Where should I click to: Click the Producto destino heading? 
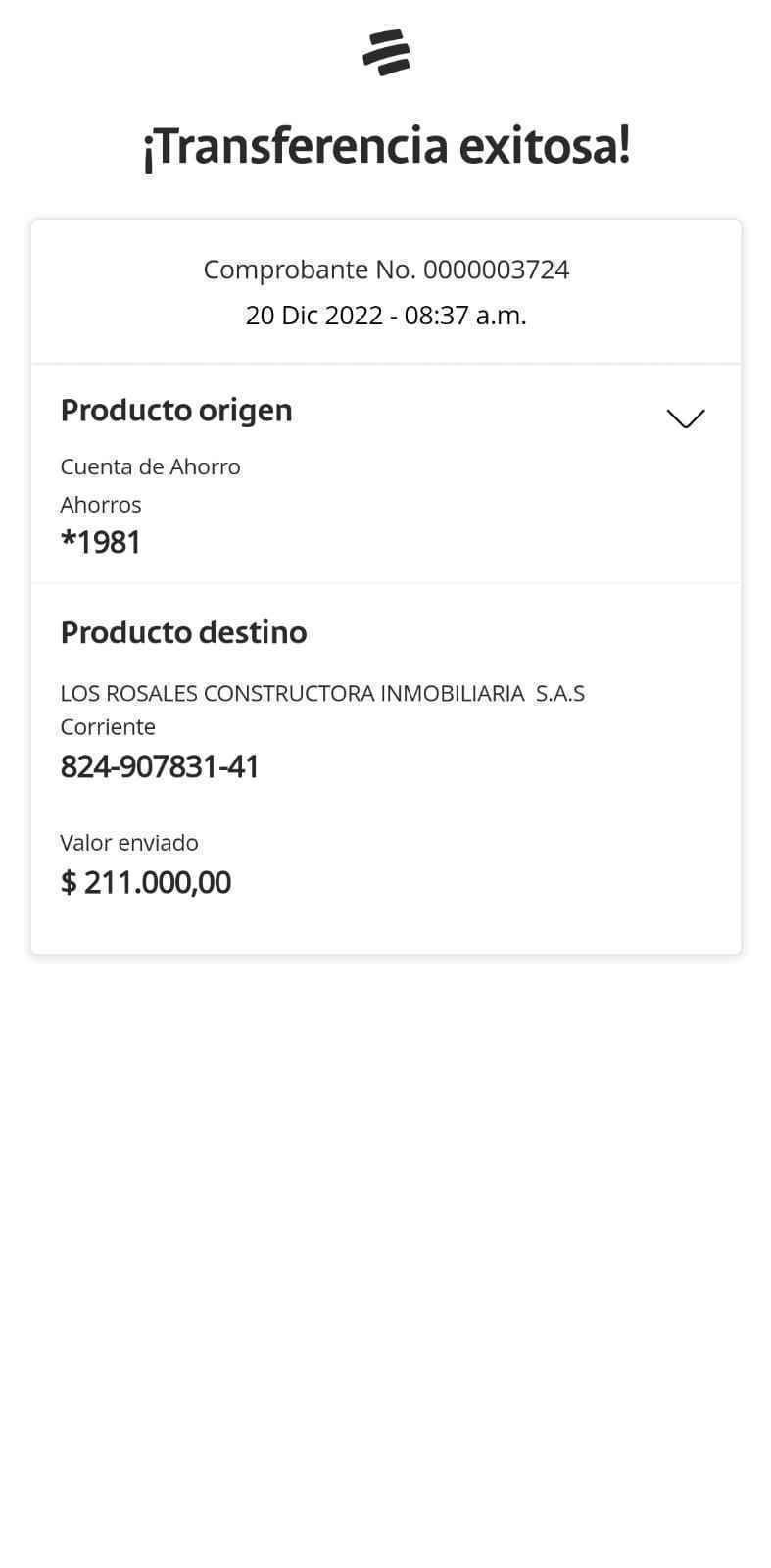tap(183, 633)
